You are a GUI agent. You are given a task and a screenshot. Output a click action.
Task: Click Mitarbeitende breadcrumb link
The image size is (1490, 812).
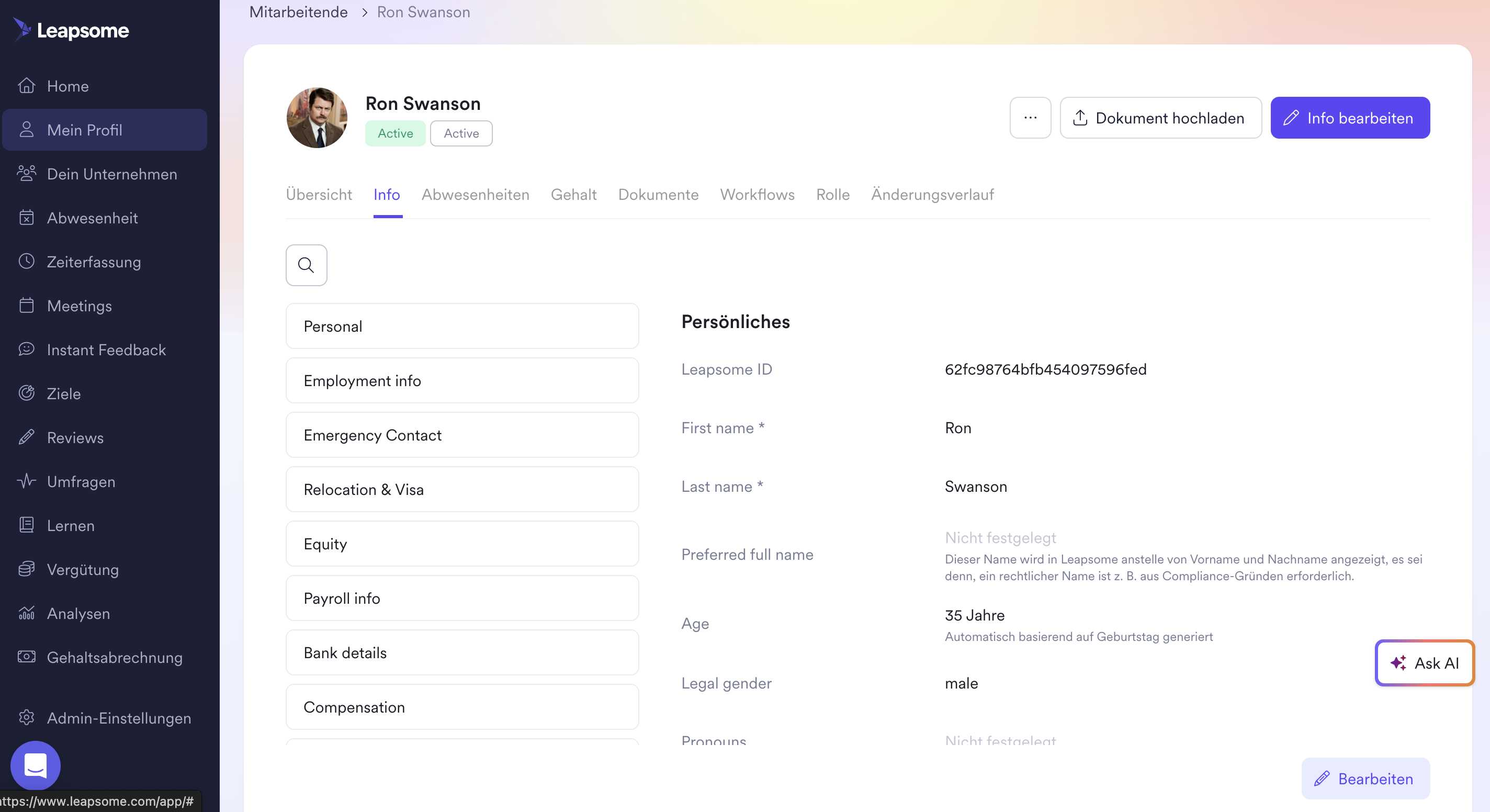tap(298, 12)
